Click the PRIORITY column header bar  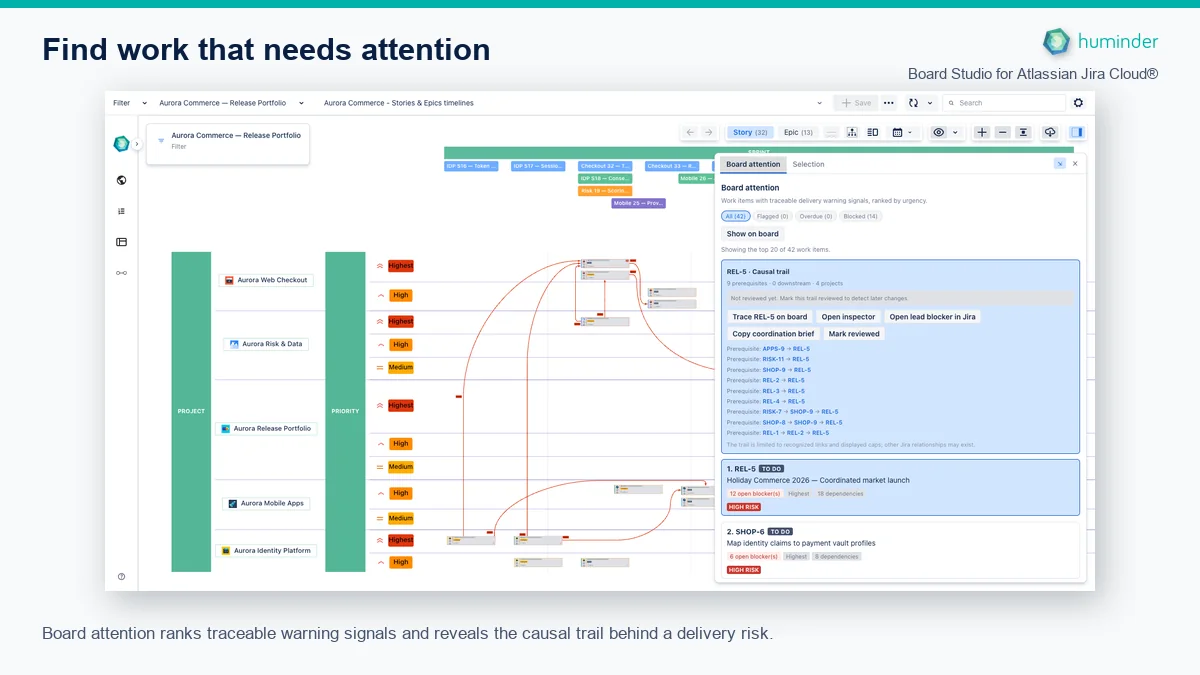click(346, 411)
